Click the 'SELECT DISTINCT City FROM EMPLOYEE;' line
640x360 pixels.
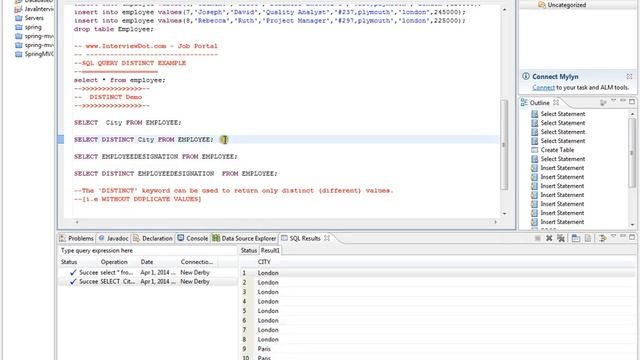[x=143, y=140]
